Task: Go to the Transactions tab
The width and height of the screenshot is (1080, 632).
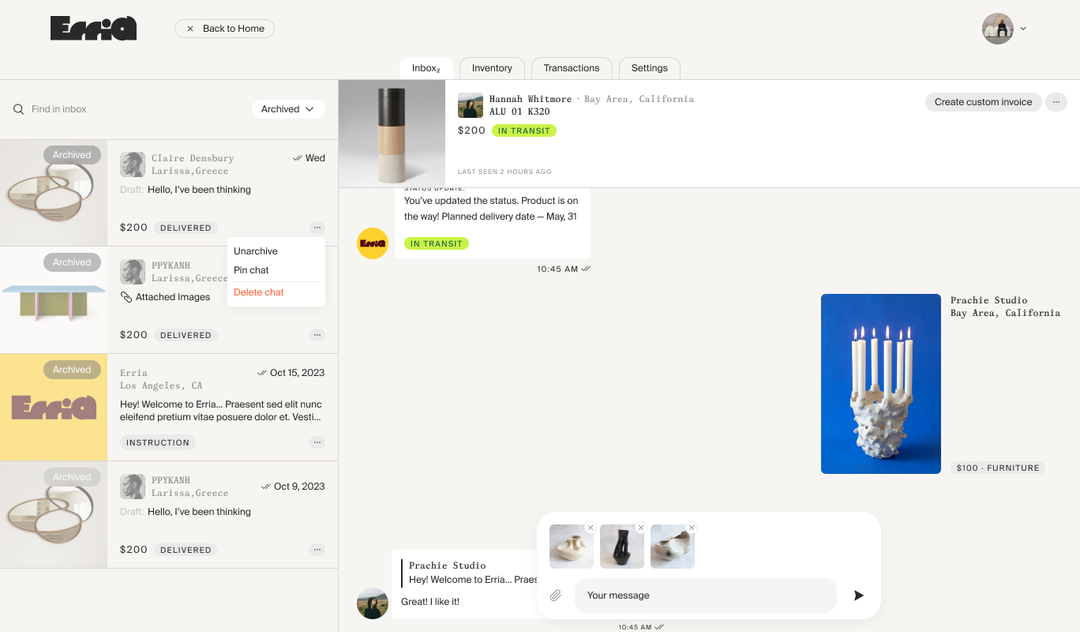Action: pyautogui.click(x=571, y=68)
